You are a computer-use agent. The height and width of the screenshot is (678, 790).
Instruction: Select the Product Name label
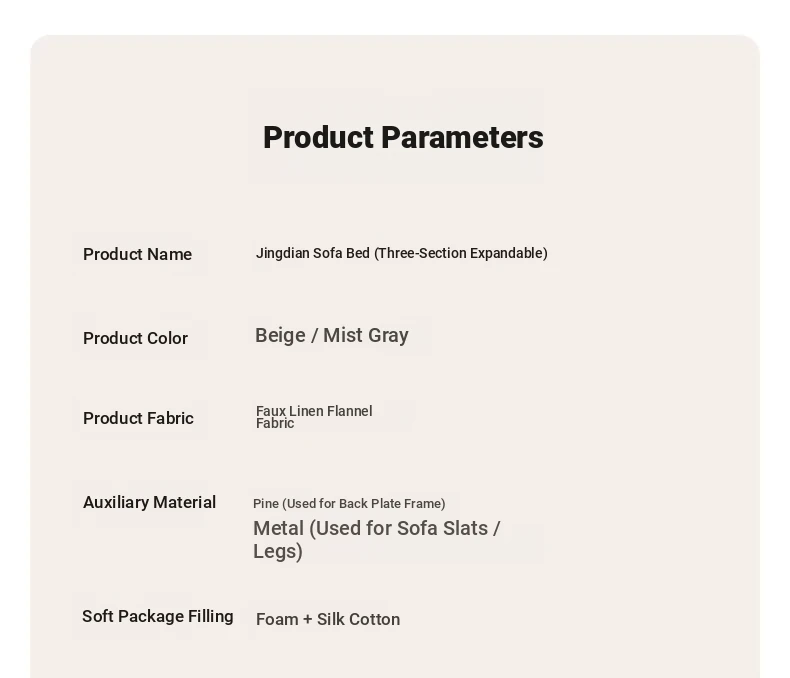click(x=138, y=254)
